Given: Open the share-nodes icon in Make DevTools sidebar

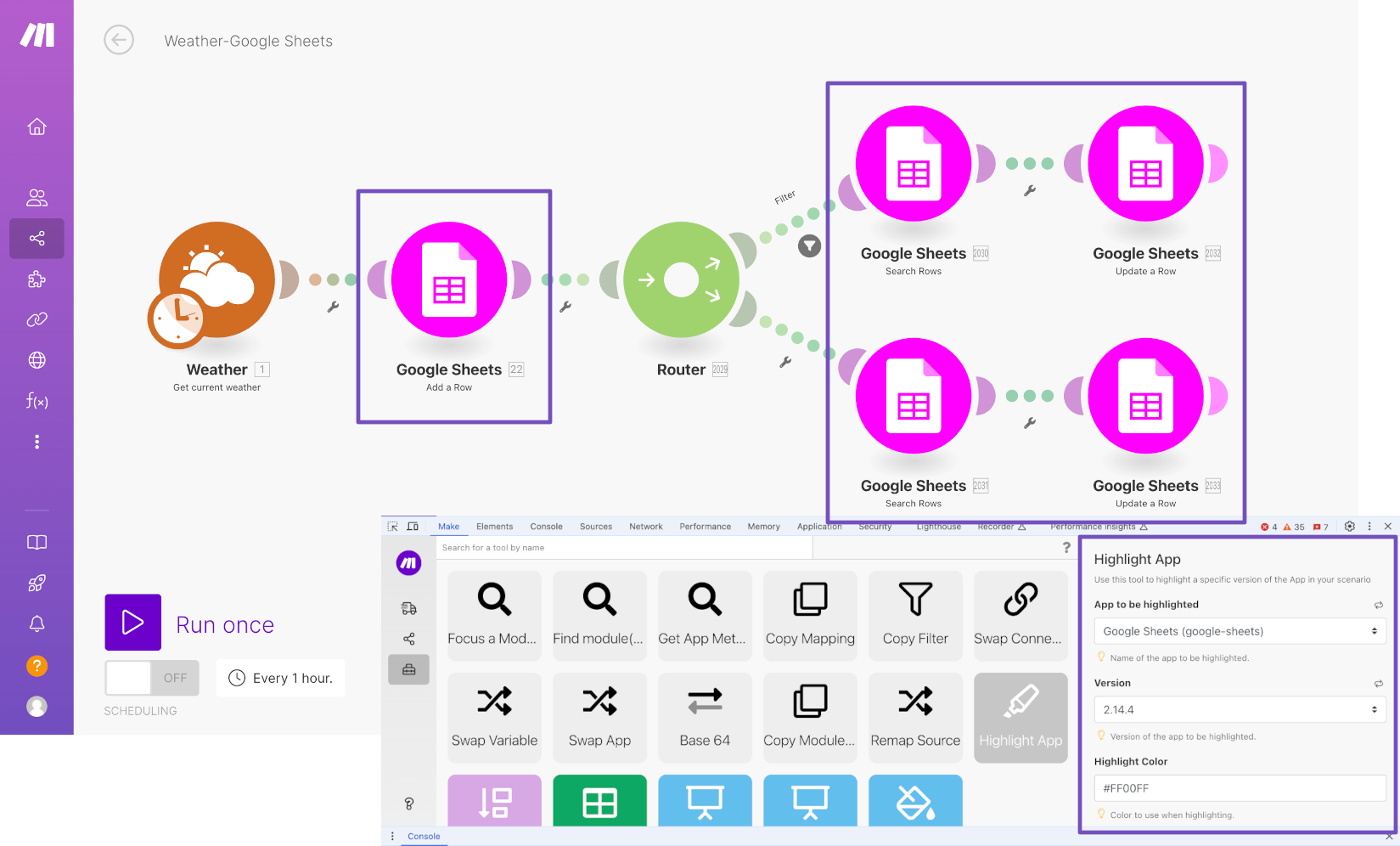Looking at the screenshot, I should 408,639.
